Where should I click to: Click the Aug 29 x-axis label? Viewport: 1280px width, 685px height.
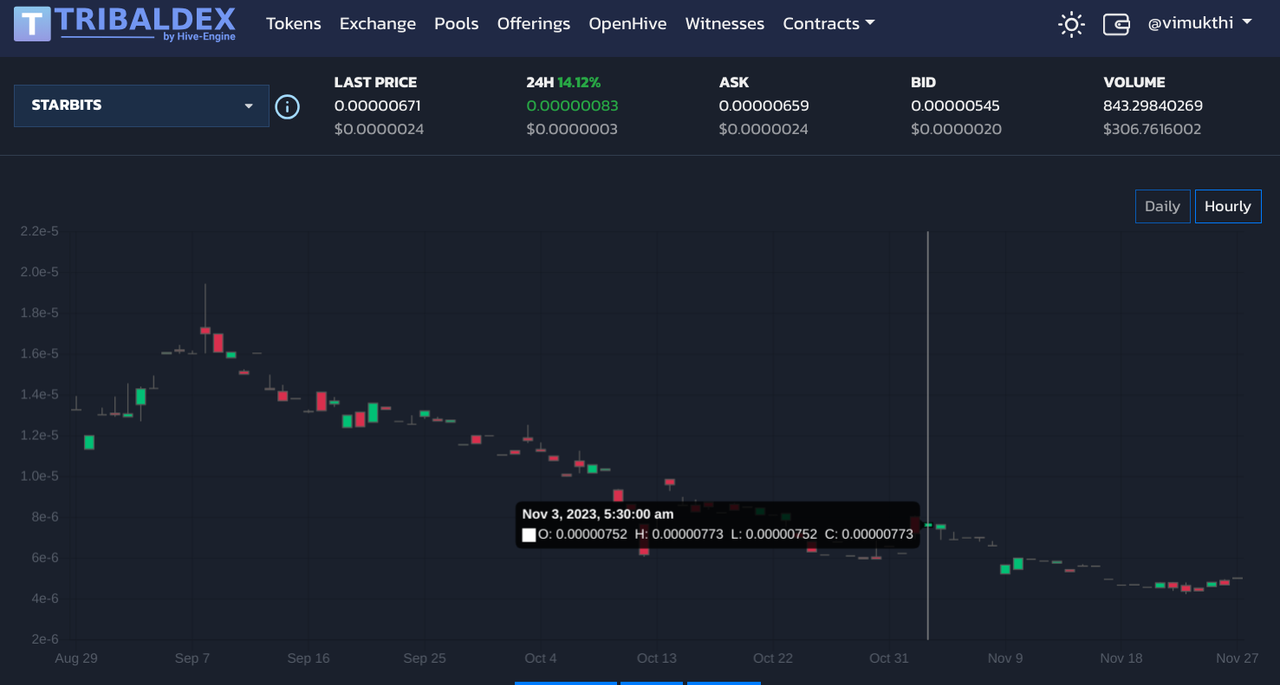pyautogui.click(x=76, y=658)
